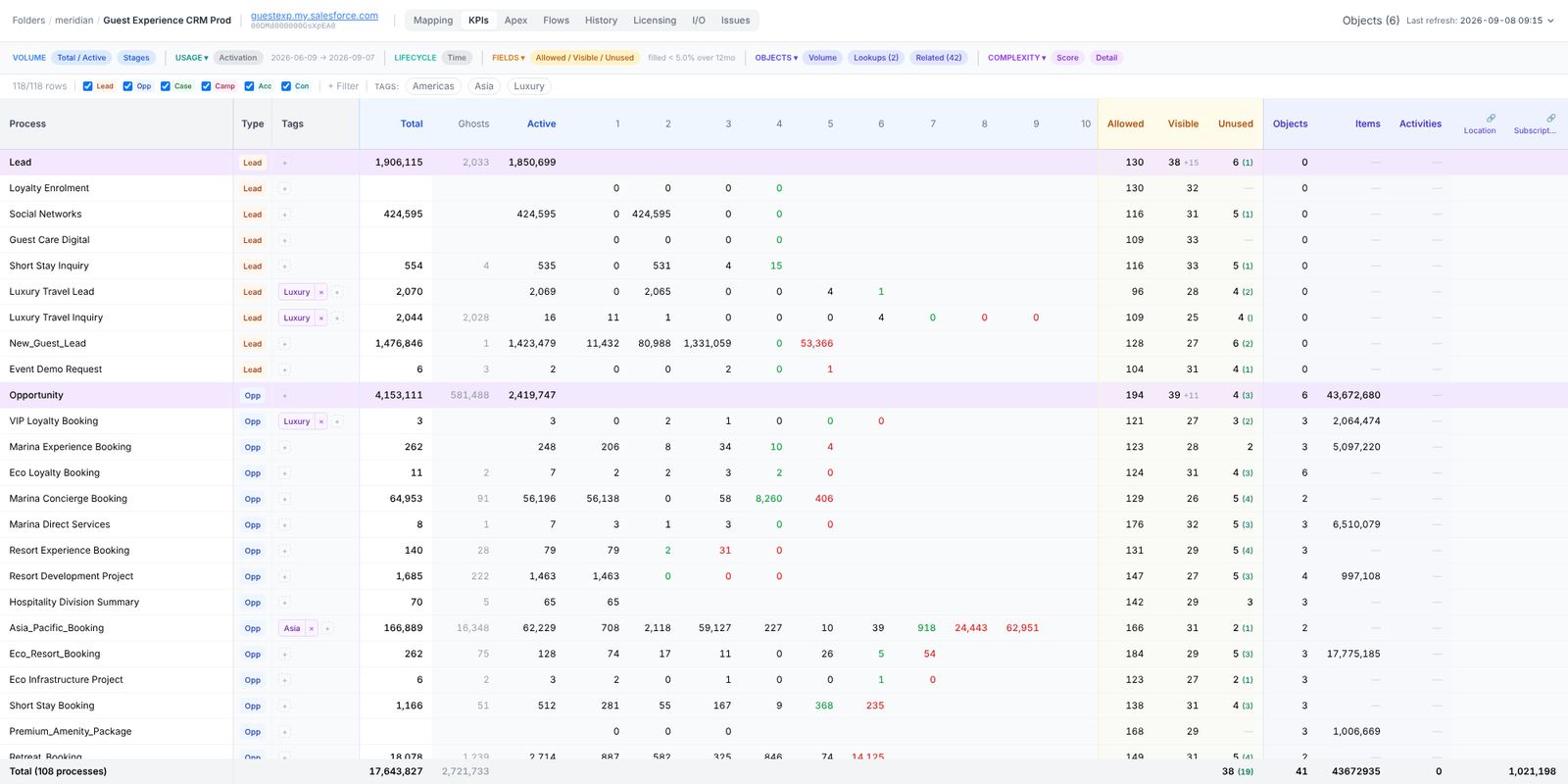
Task: Uncheck the Camp type filter checkbox
Action: coord(206,86)
